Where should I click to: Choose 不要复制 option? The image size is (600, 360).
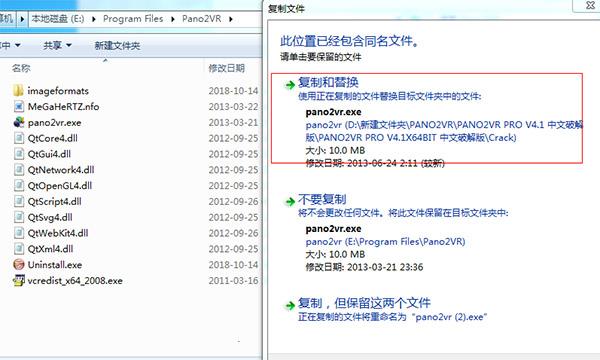coord(322,199)
